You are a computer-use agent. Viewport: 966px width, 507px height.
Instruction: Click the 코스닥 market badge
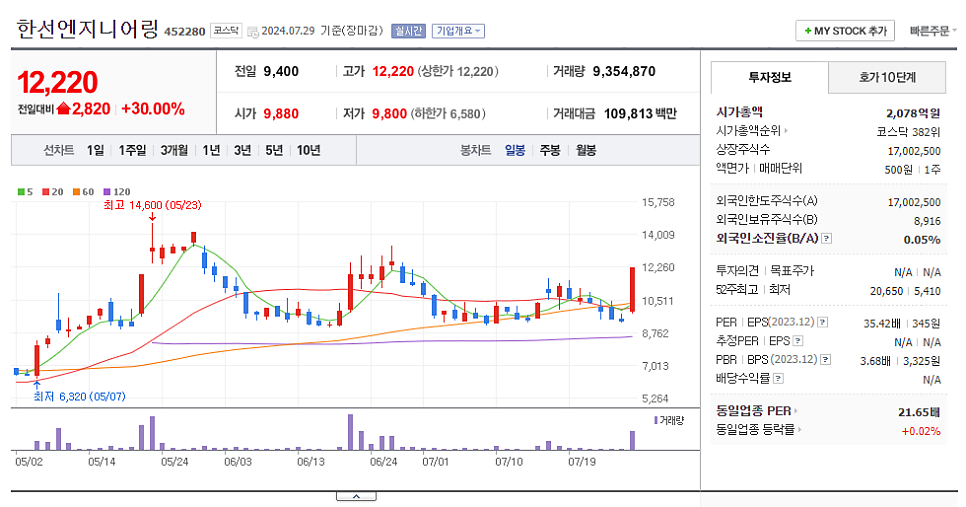[x=226, y=30]
